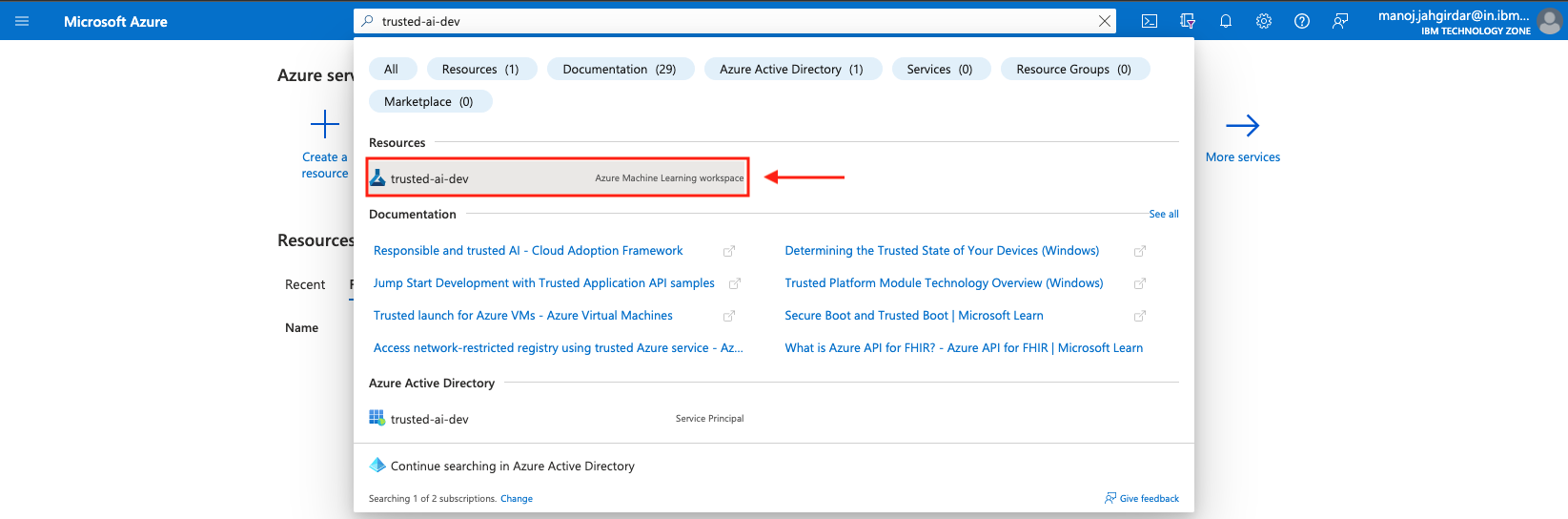
Task: Open Trusted Platform Module Technology Overview link
Action: point(944,283)
